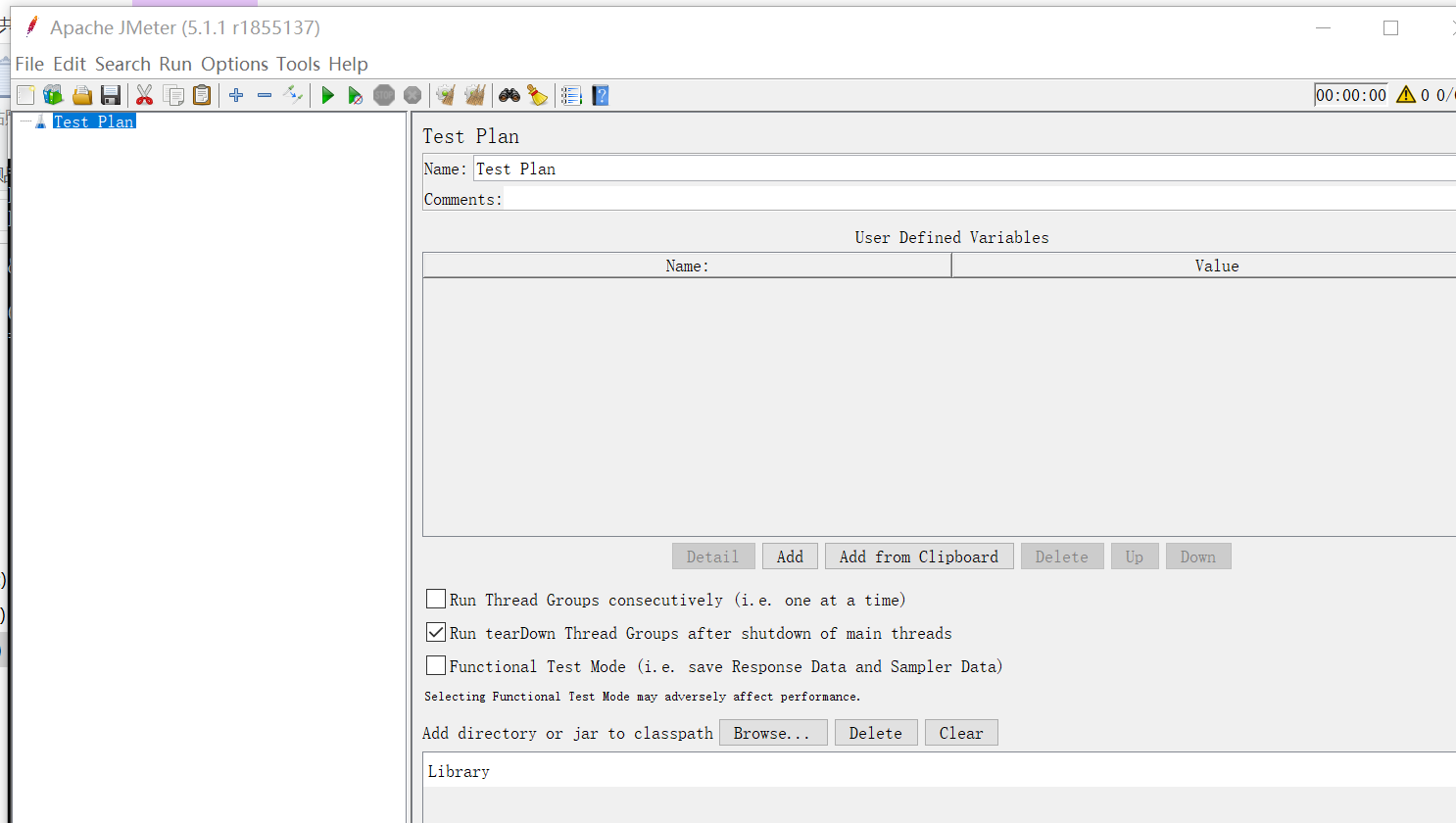Click the Stop sign icon
Viewport: 1456px width, 823px height.
point(384,95)
